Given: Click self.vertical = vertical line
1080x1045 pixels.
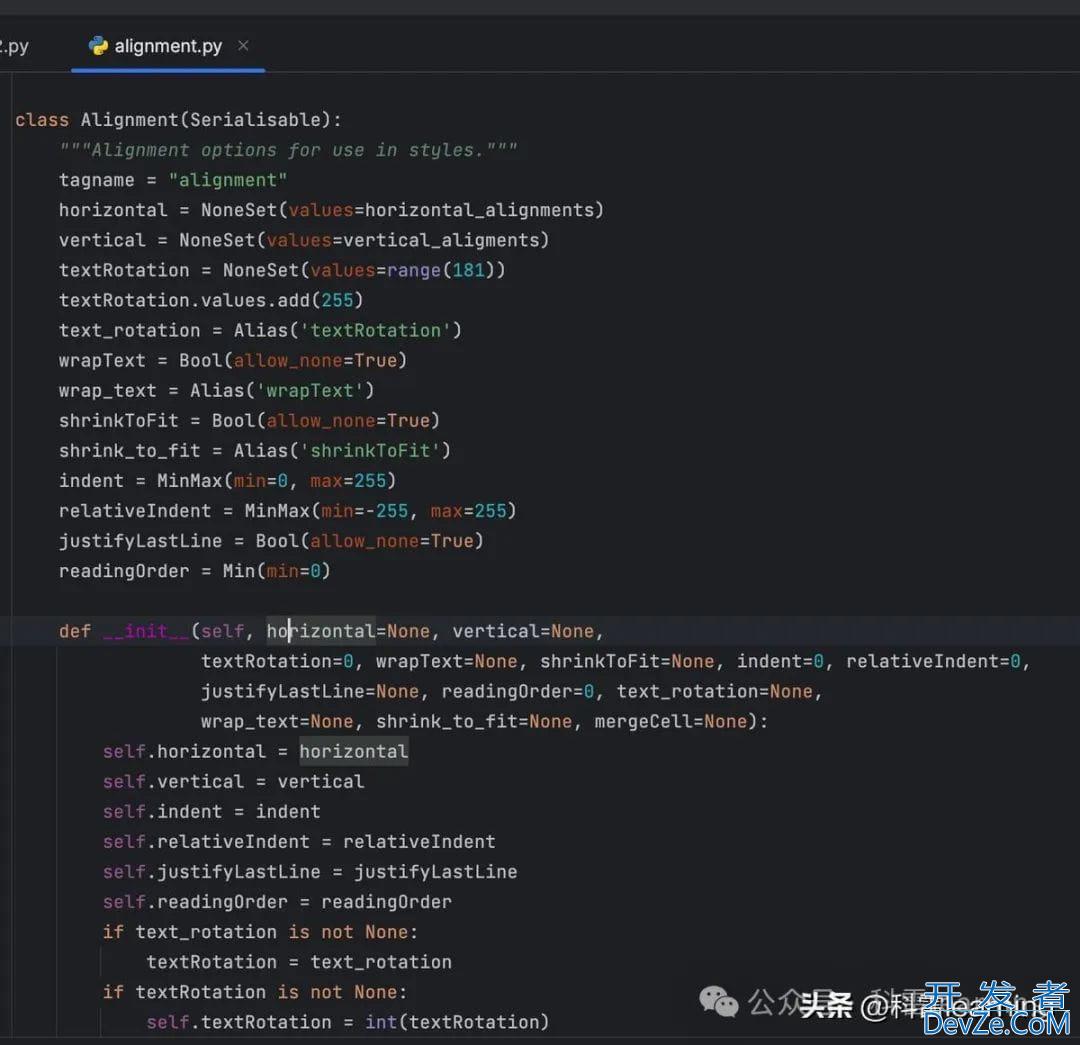Looking at the screenshot, I should (x=233, y=781).
